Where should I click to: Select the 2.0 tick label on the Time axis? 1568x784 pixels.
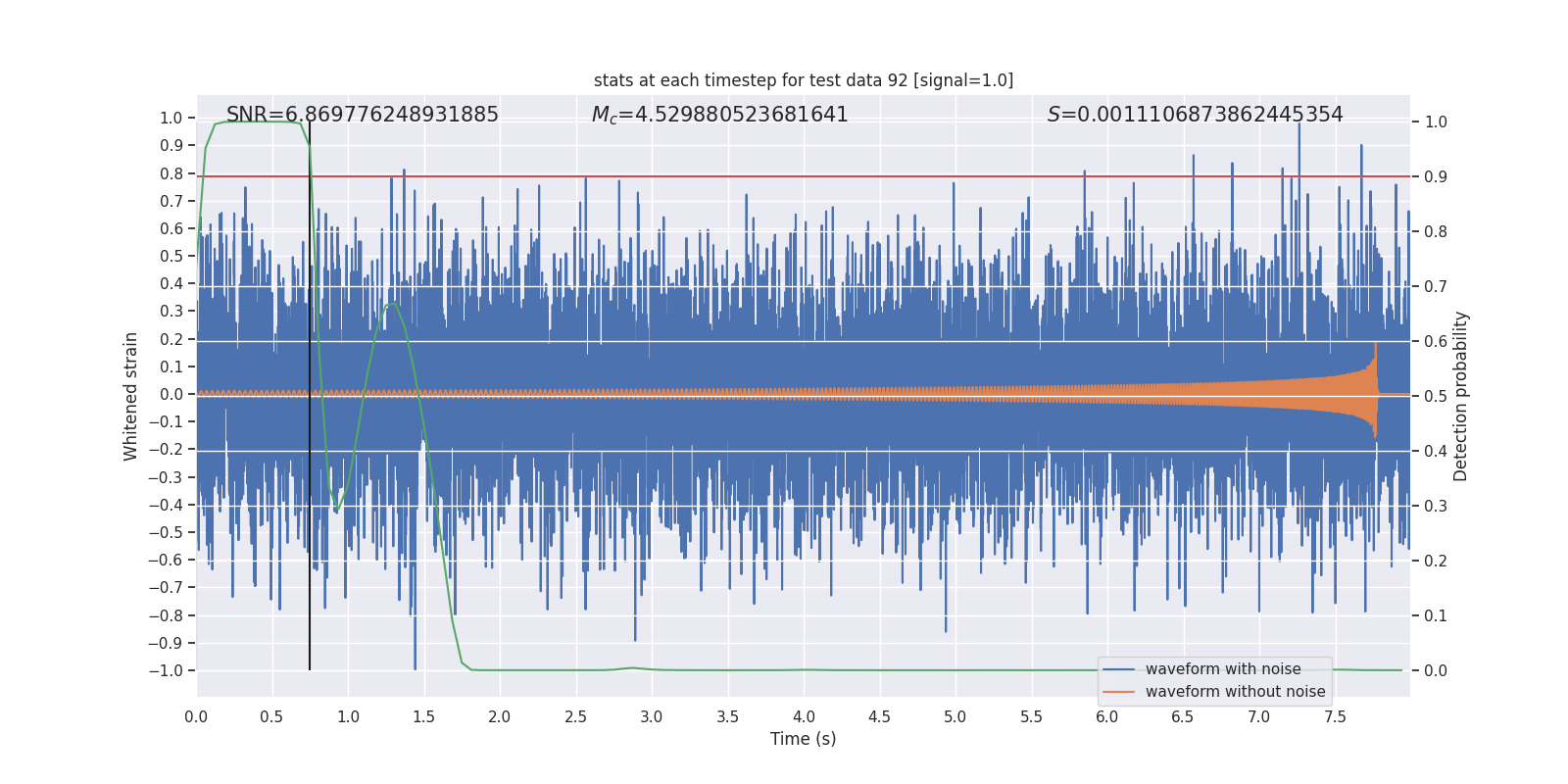click(x=500, y=716)
